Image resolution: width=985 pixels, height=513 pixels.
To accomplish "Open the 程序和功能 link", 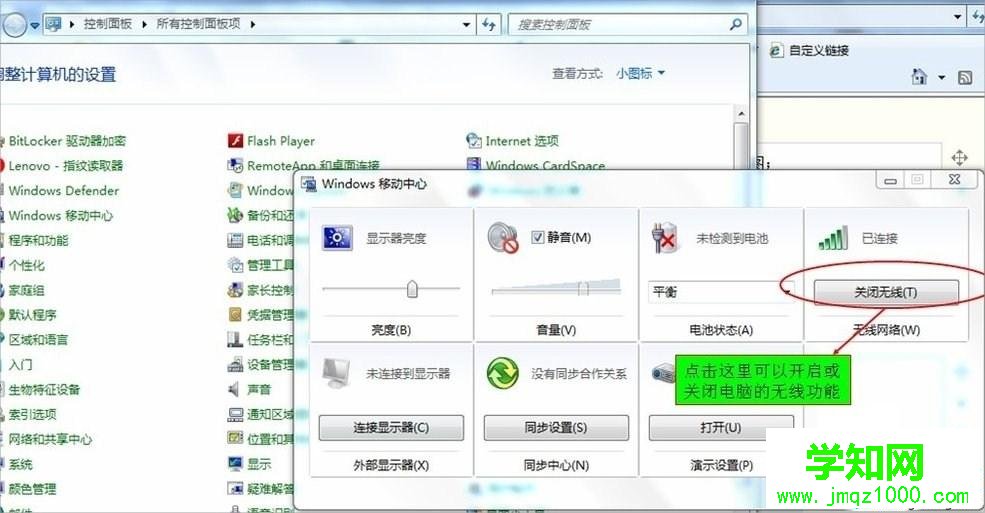I will 38,240.
